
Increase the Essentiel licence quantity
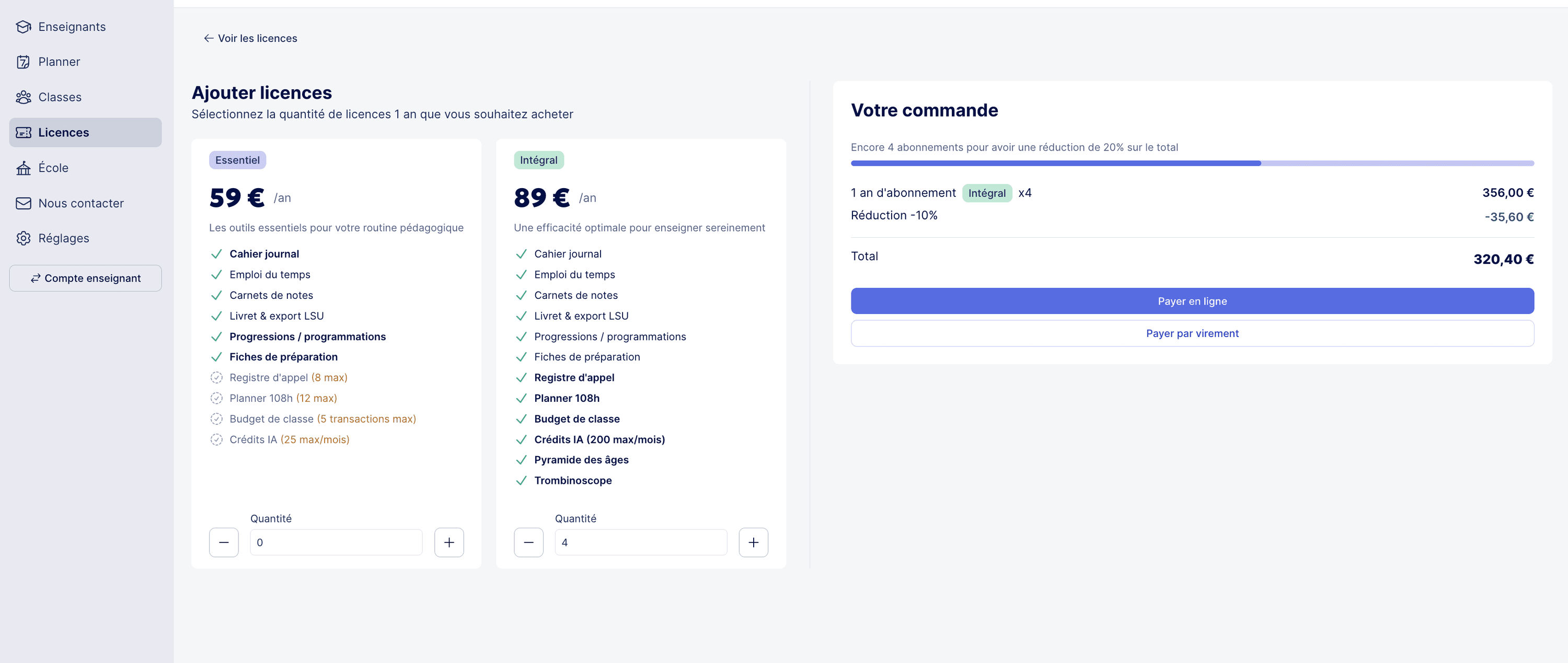pyautogui.click(x=449, y=542)
